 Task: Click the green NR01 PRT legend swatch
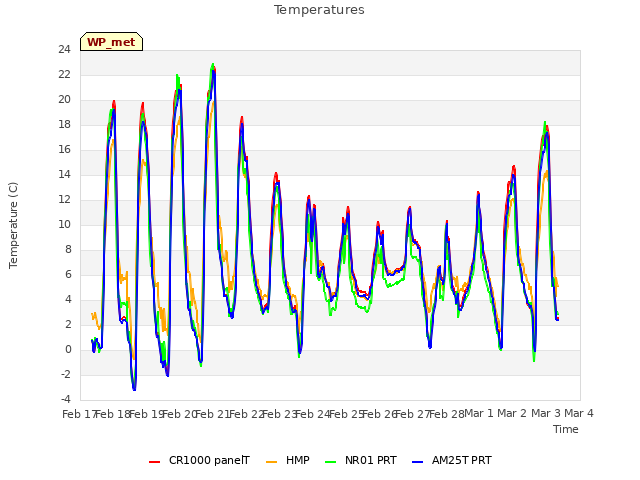coord(331,462)
